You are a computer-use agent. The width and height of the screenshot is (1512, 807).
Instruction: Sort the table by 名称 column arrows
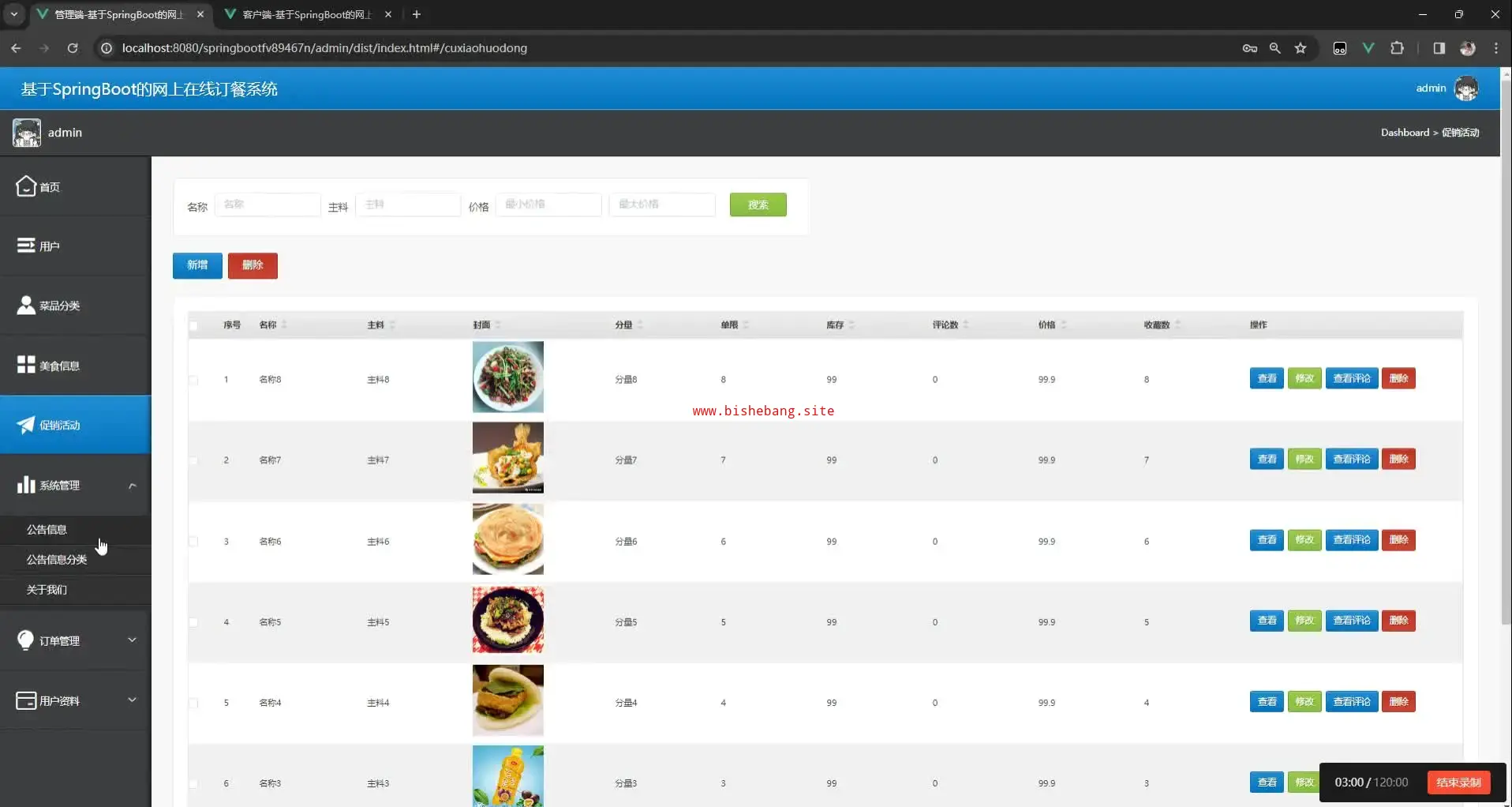(x=284, y=325)
